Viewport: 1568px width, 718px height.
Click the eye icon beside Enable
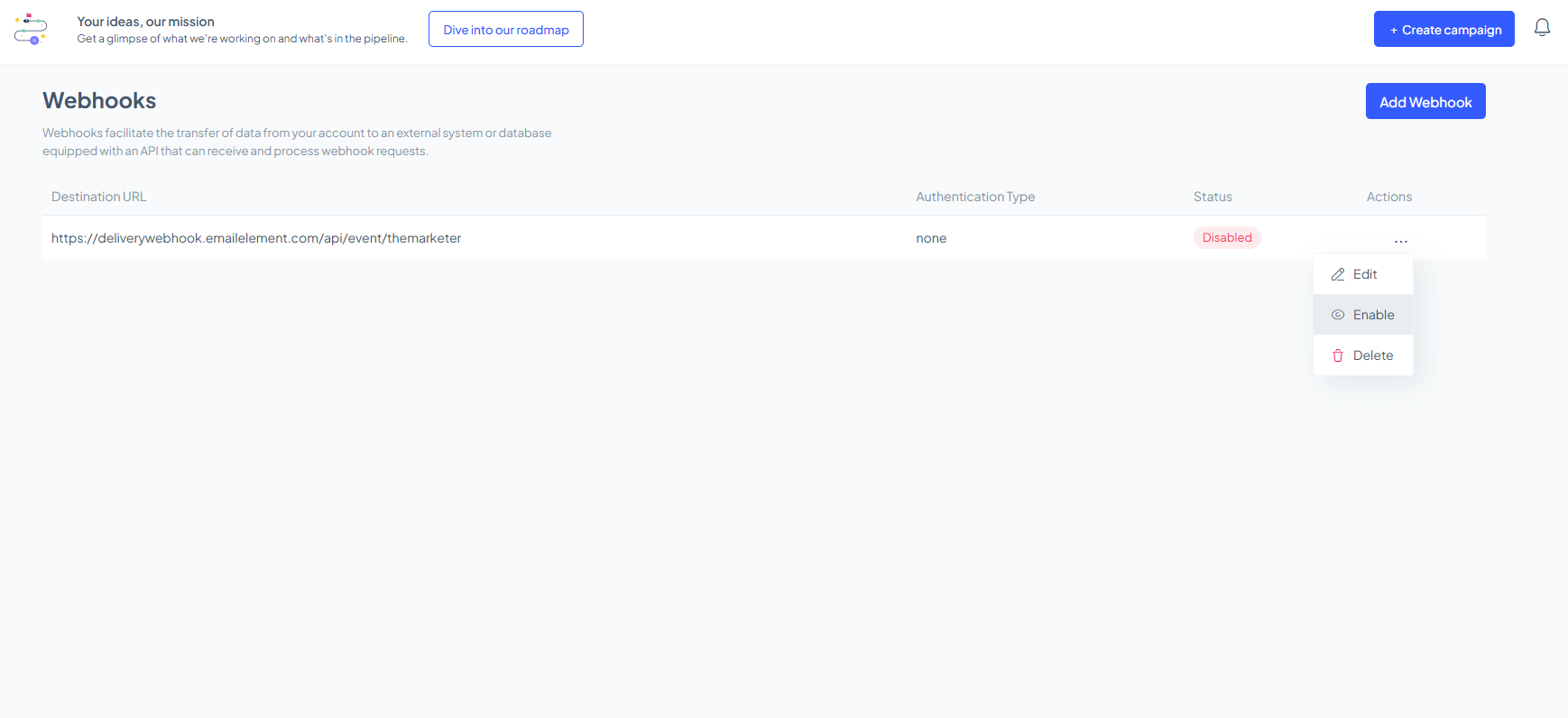pos(1338,315)
